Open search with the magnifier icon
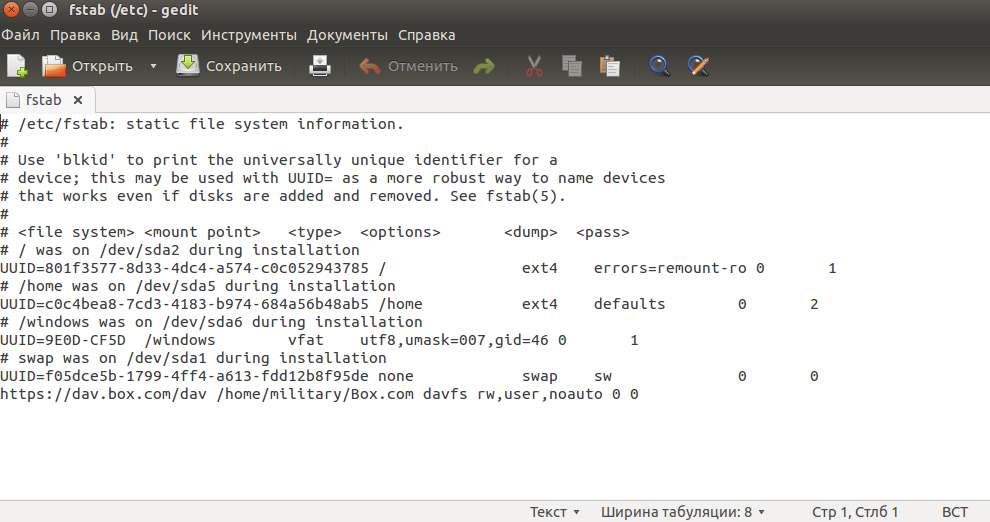Screen dimensions: 990x522 tap(660, 66)
